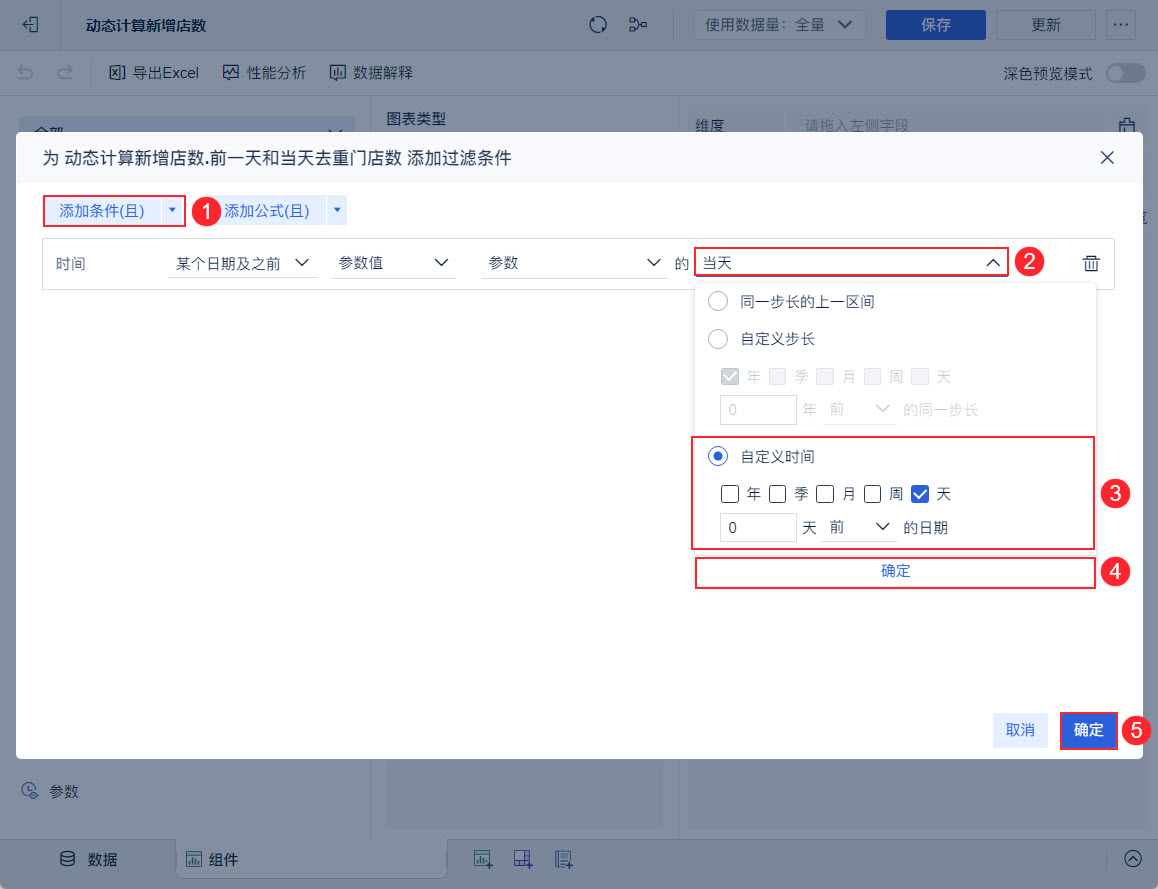Image resolution: width=1158 pixels, height=889 pixels.
Task: Open 使用数据量: 全量 dropdown
Action: [779, 25]
